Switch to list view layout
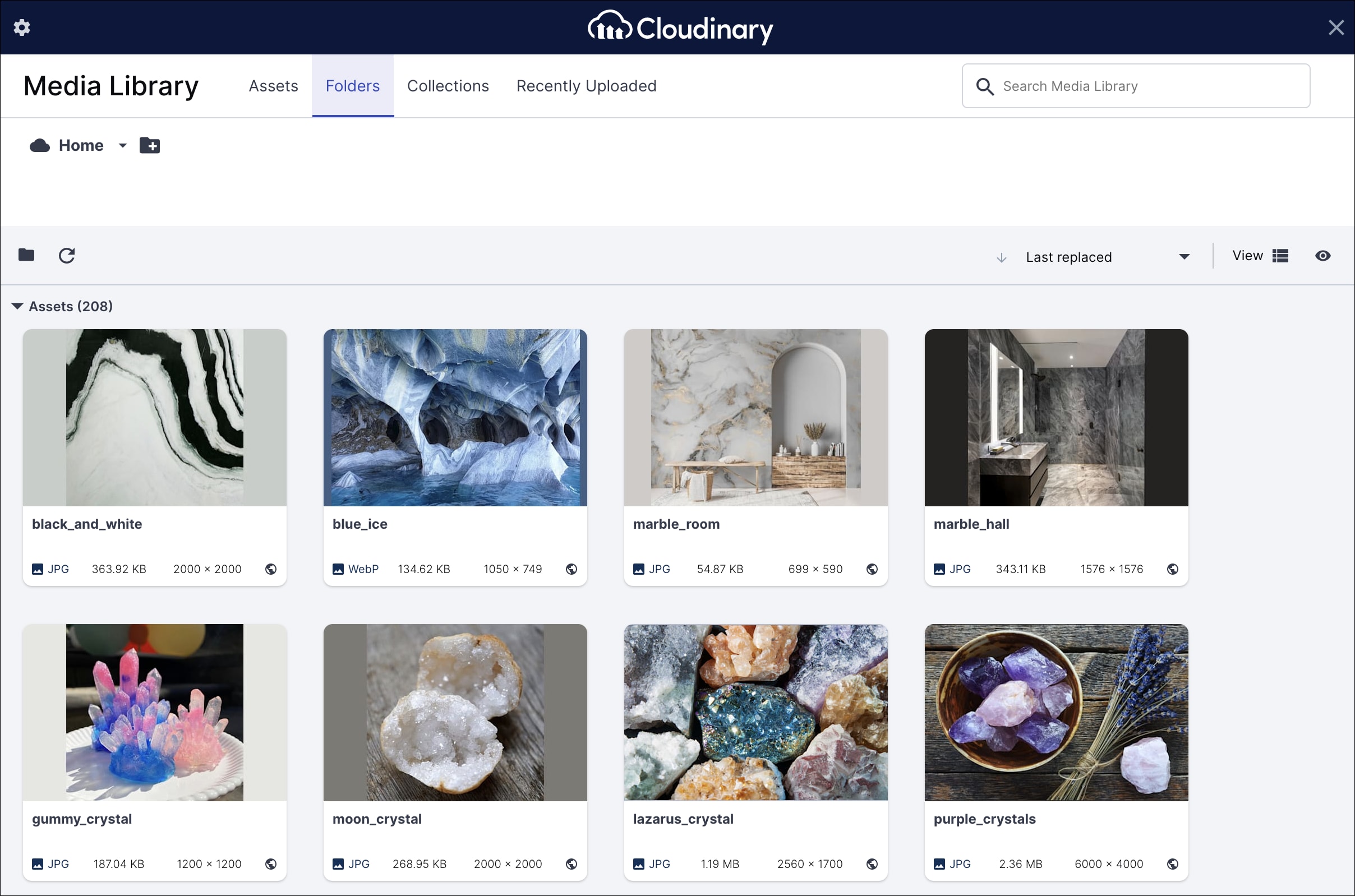 click(1280, 256)
